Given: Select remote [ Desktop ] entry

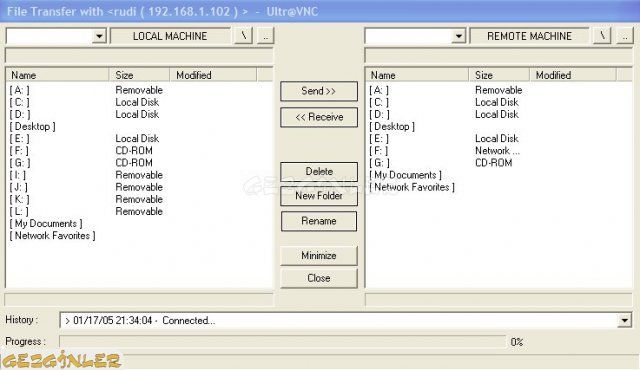Looking at the screenshot, I should point(392,126).
